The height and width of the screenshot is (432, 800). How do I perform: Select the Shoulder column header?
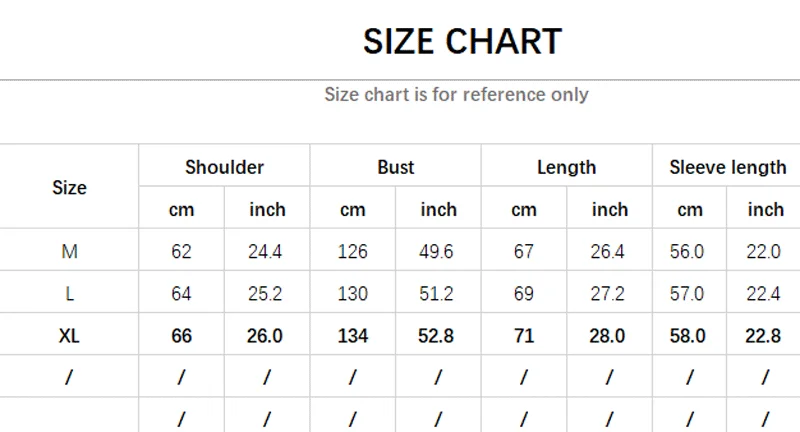(x=224, y=167)
